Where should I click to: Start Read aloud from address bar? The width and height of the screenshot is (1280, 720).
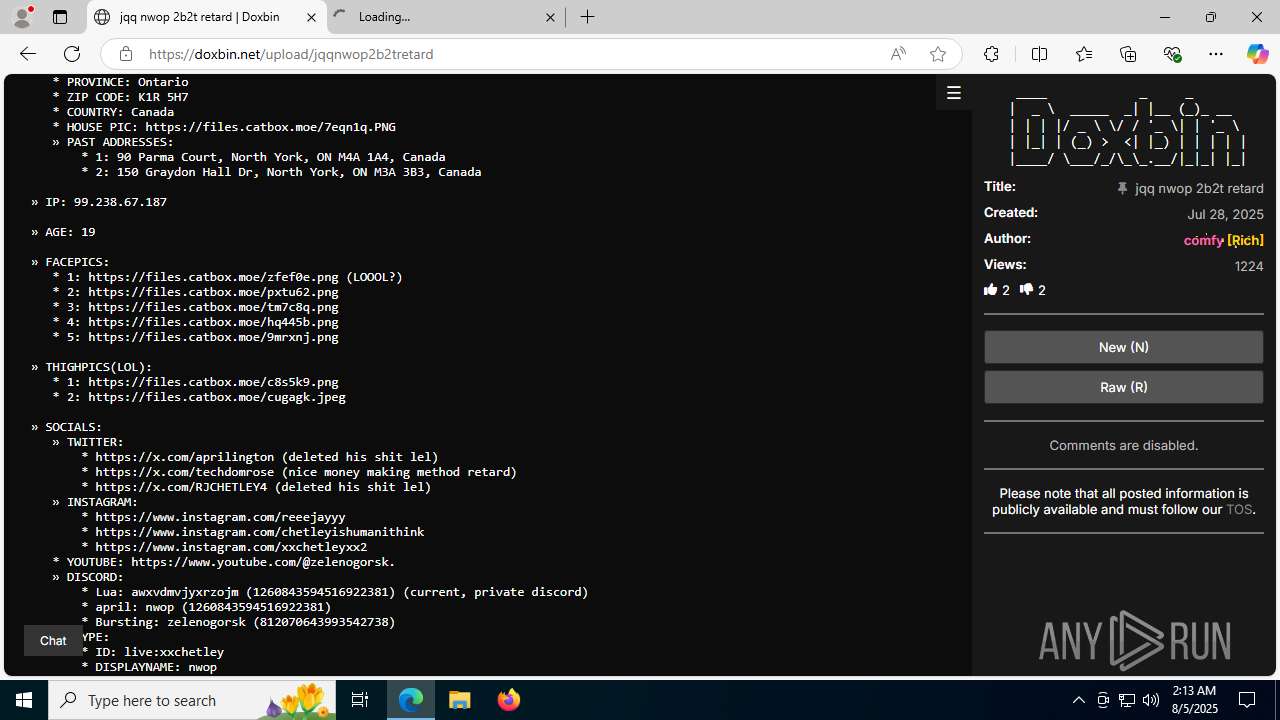(x=898, y=54)
